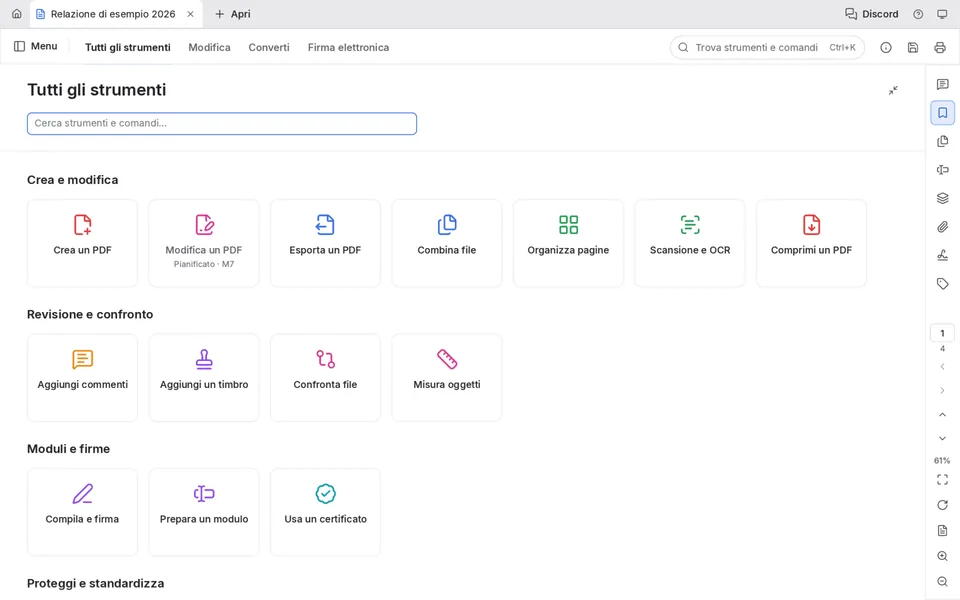Open the signatures panel icon
Screen dimensions: 960x600
942,255
